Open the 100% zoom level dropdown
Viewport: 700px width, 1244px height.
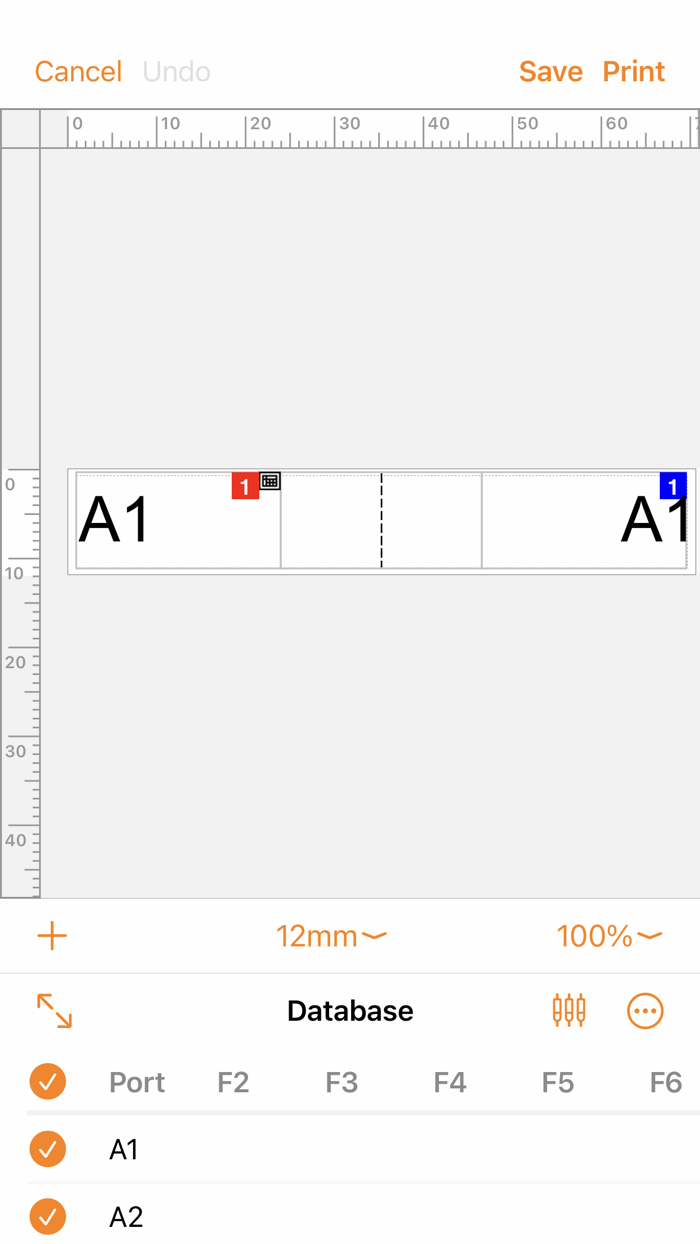tap(609, 936)
